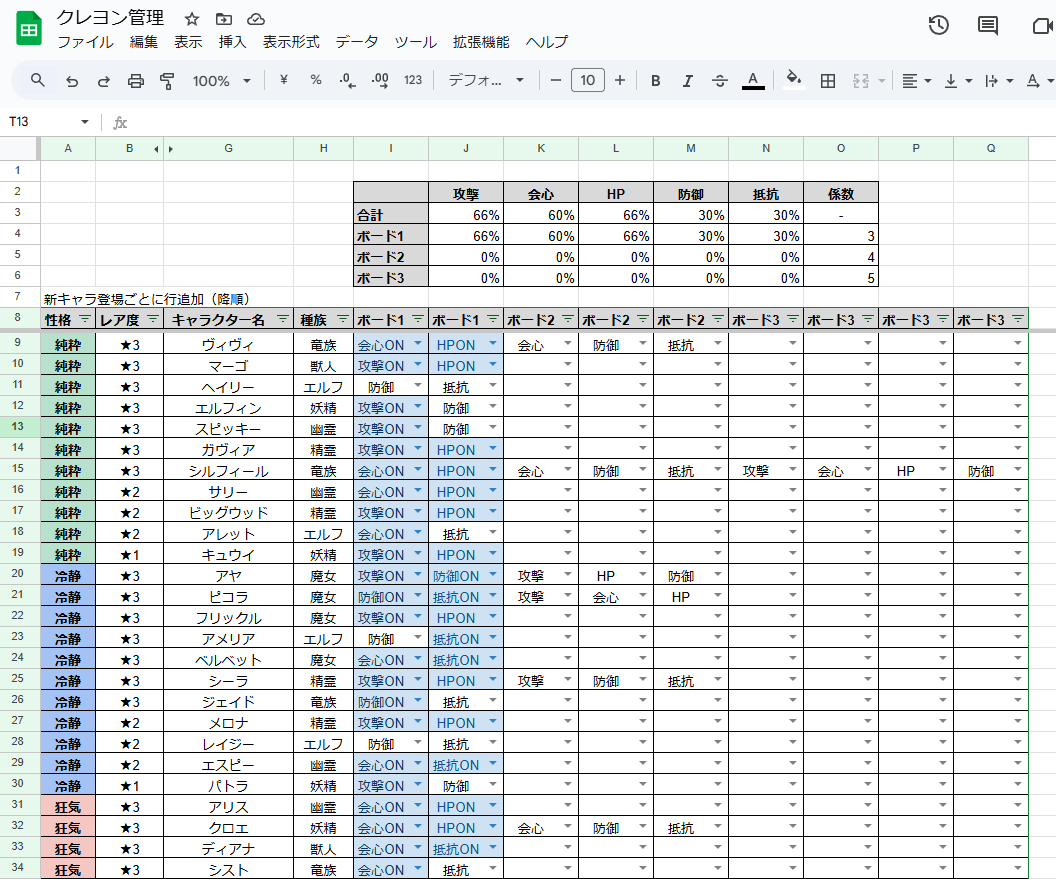The width and height of the screenshot is (1056, 879).
Task: Open the fill color picker
Action: point(794,81)
